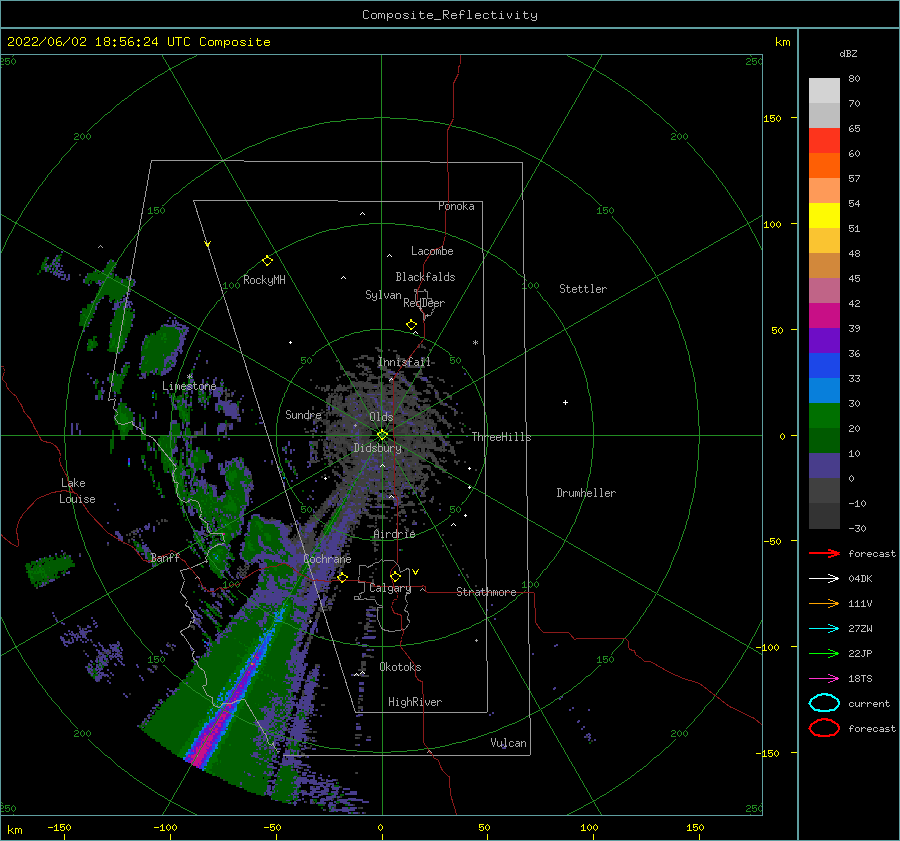
Task: Click the white plus marker south of Stettler
Action: pyautogui.click(x=565, y=402)
